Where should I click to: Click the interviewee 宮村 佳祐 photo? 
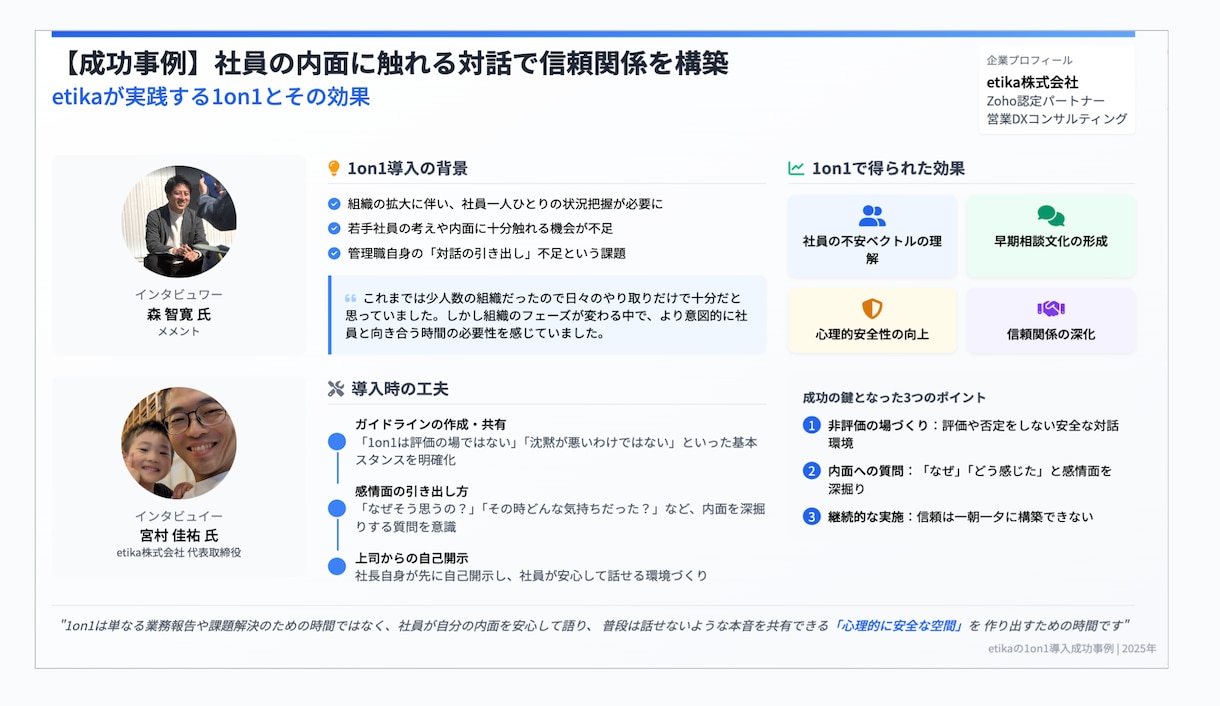[x=179, y=443]
